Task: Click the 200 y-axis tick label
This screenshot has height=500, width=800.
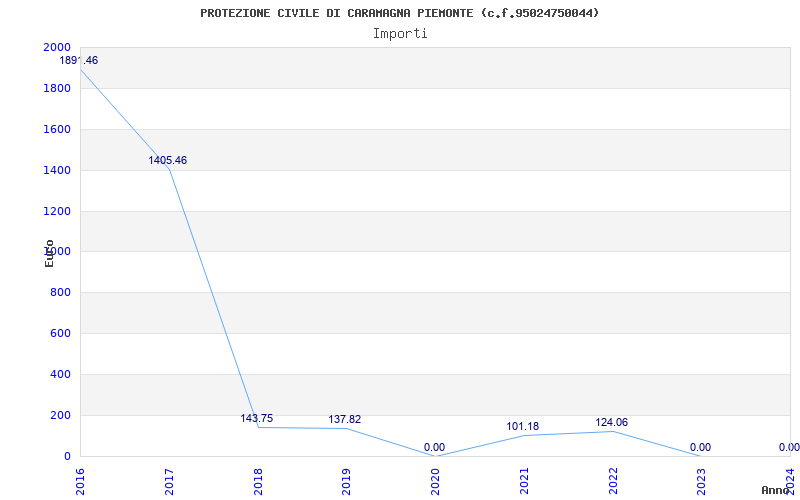Action: click(x=60, y=415)
